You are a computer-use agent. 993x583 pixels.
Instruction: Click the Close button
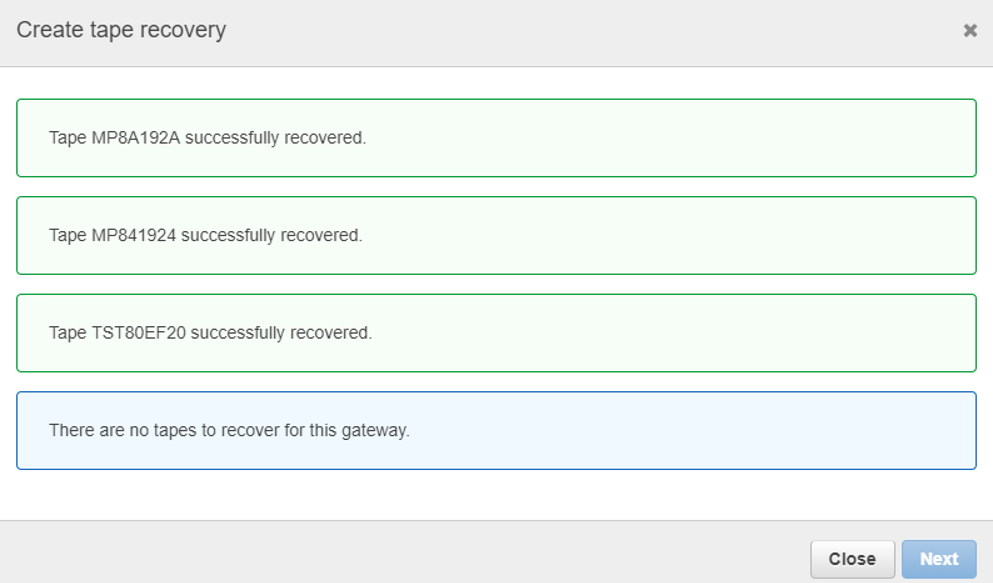852,559
